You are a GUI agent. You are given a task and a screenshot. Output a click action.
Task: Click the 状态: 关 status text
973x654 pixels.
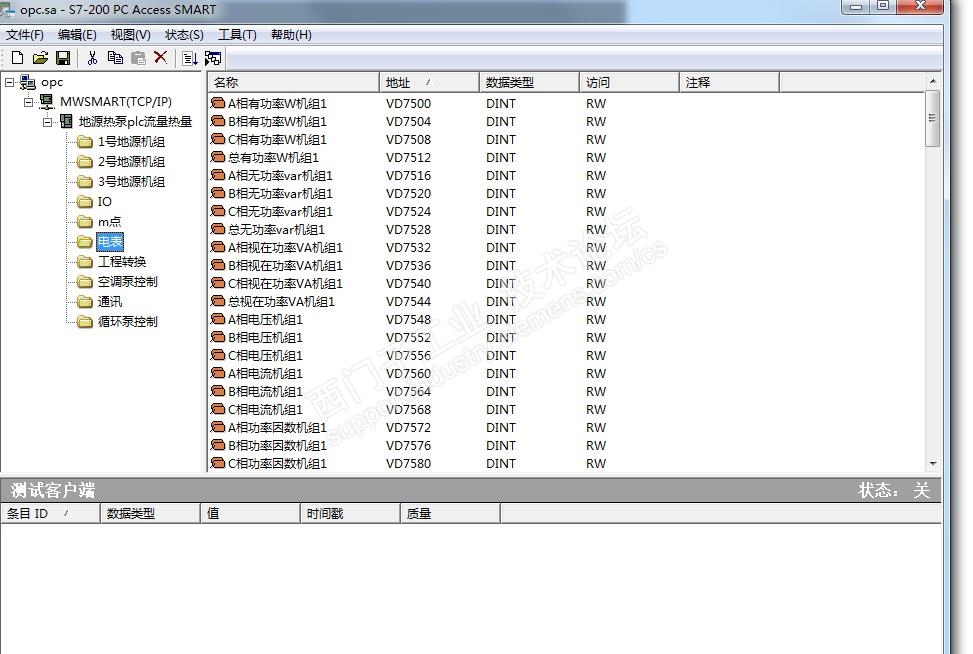click(x=894, y=490)
